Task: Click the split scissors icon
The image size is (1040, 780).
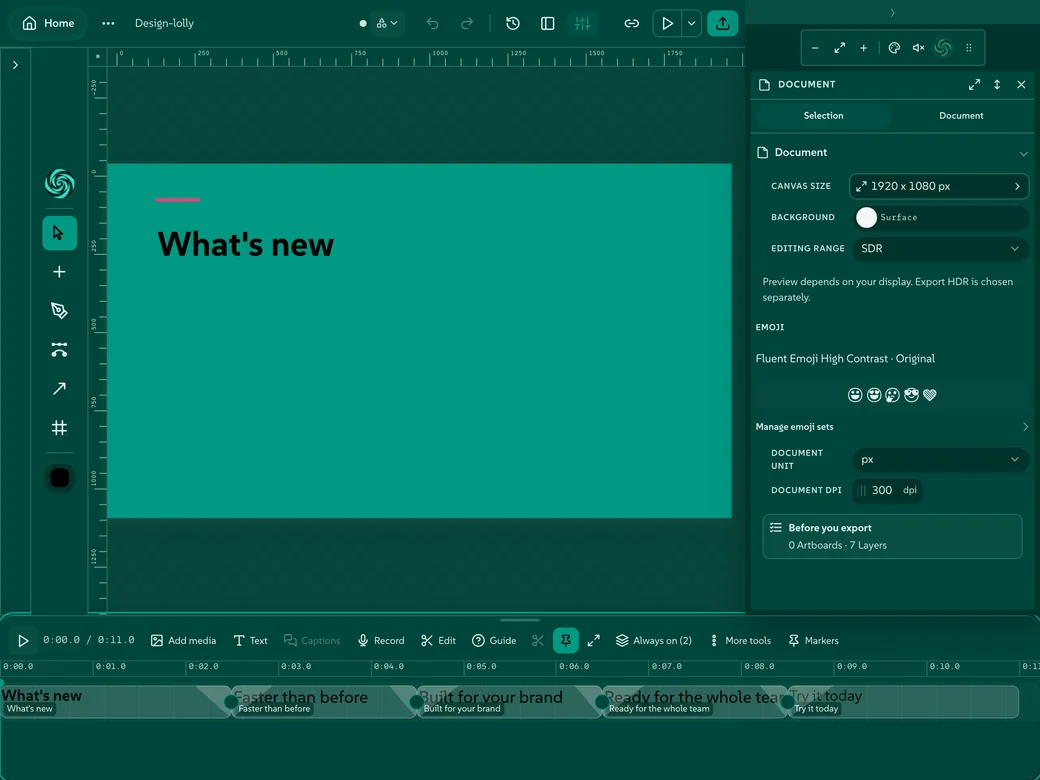Action: [x=538, y=641]
